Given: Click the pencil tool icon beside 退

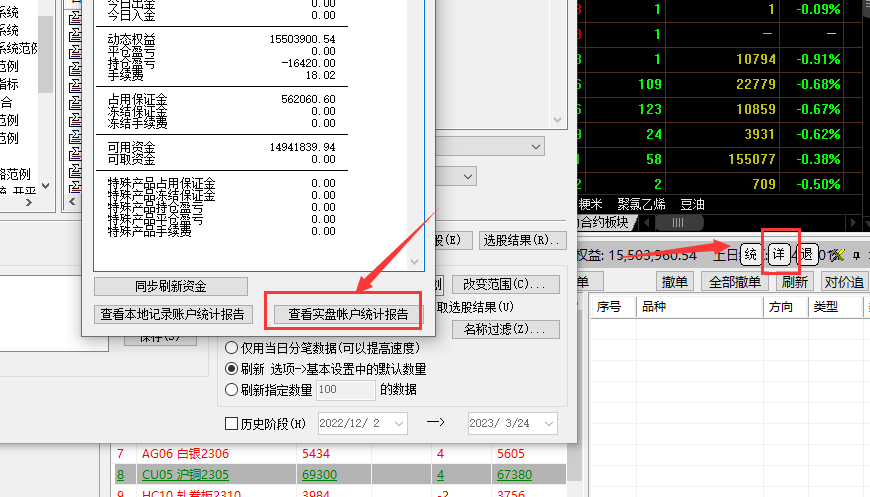Looking at the screenshot, I should (x=837, y=255).
